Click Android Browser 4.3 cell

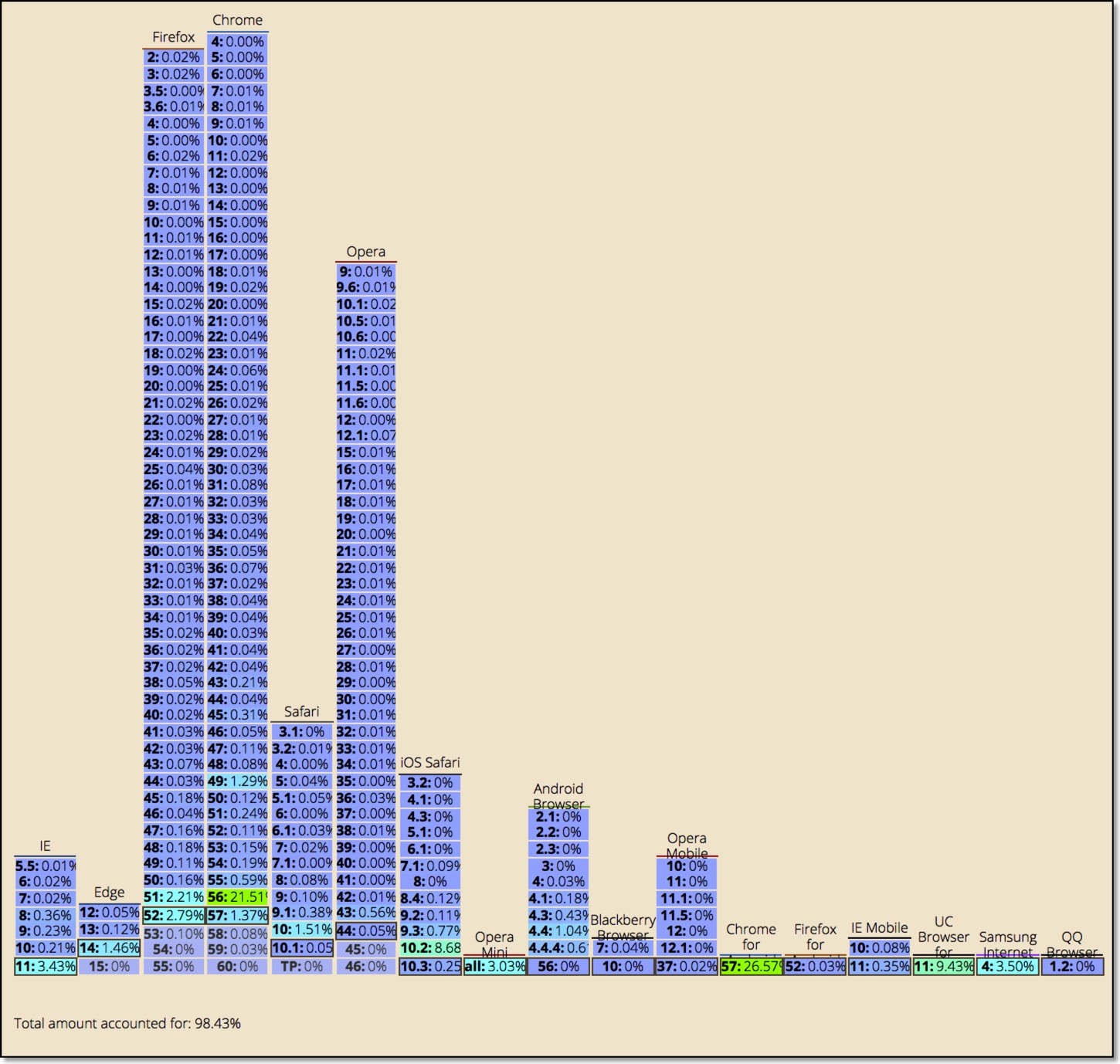(558, 916)
